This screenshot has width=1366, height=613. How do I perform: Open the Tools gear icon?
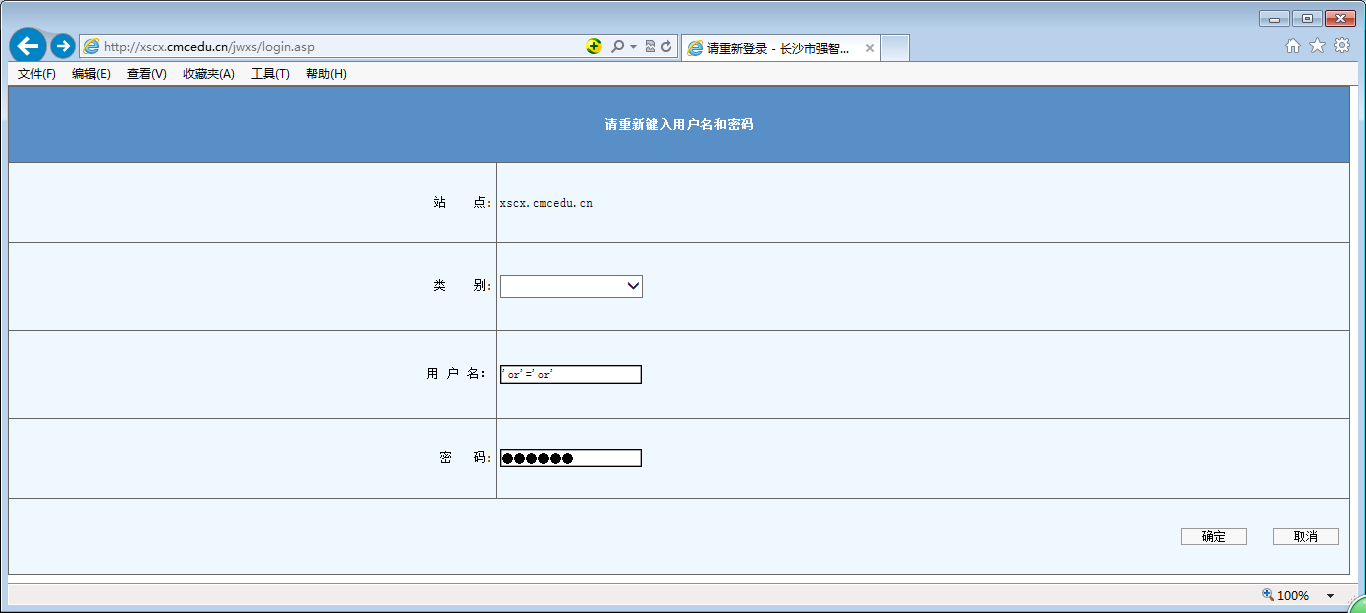1342,45
